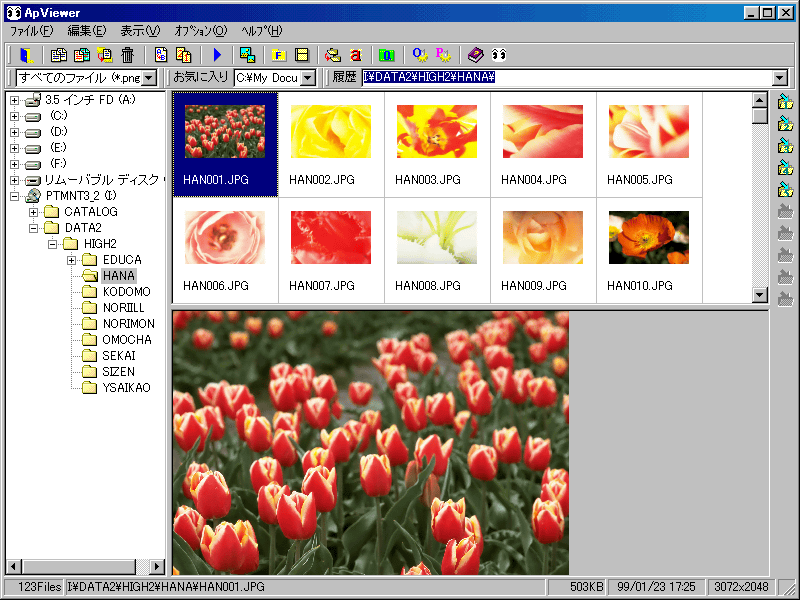The width and height of the screenshot is (800, 600).
Task: Click the exit door icon in toolbar
Action: [x=26, y=55]
